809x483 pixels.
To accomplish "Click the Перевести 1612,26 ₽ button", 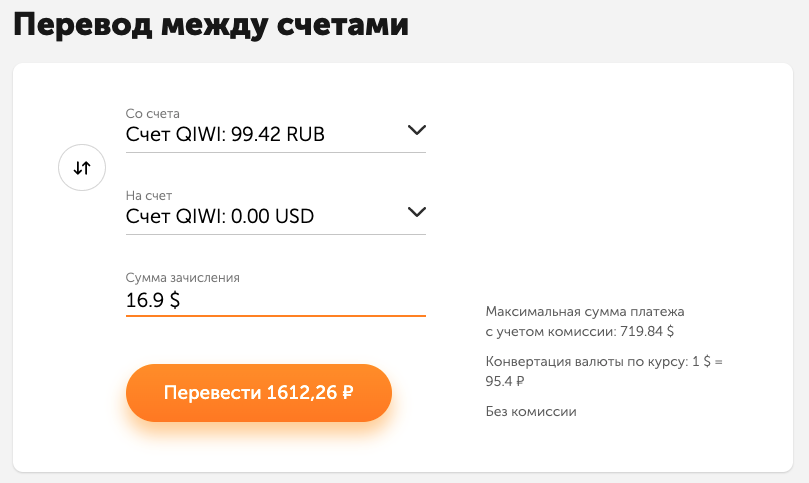I will (259, 393).
